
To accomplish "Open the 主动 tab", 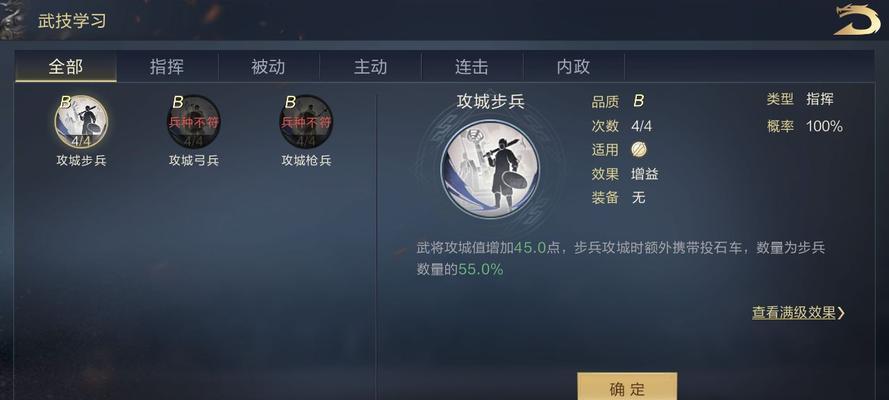I will coord(370,67).
